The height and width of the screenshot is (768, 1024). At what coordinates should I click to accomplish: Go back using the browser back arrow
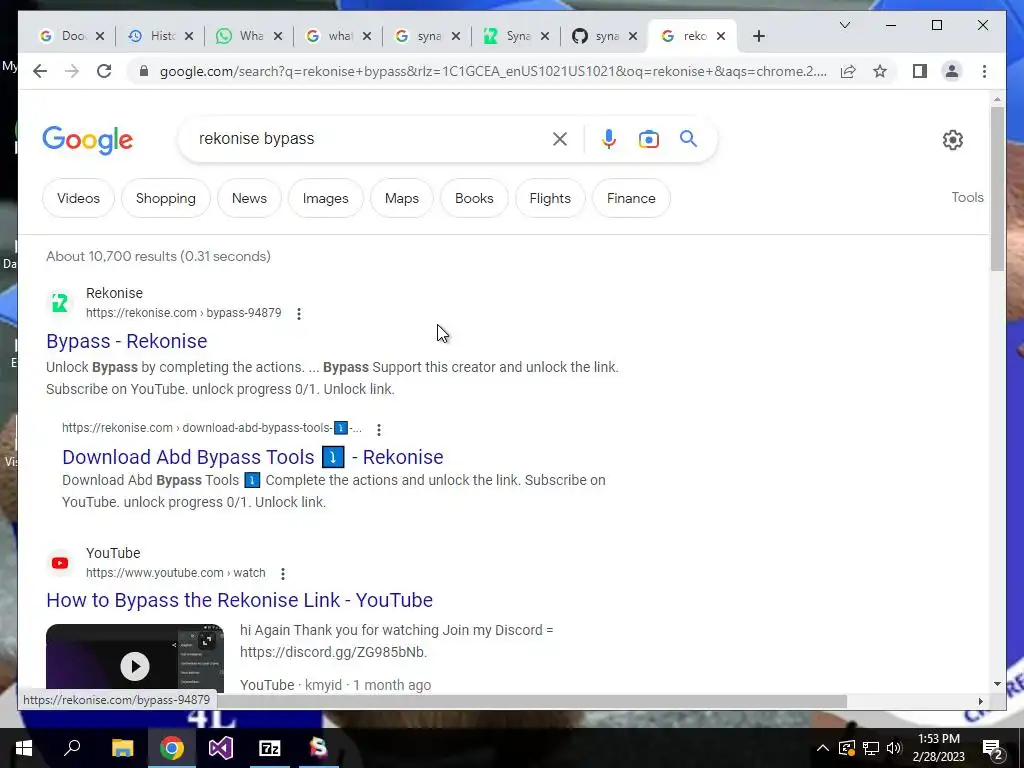pyautogui.click(x=40, y=71)
